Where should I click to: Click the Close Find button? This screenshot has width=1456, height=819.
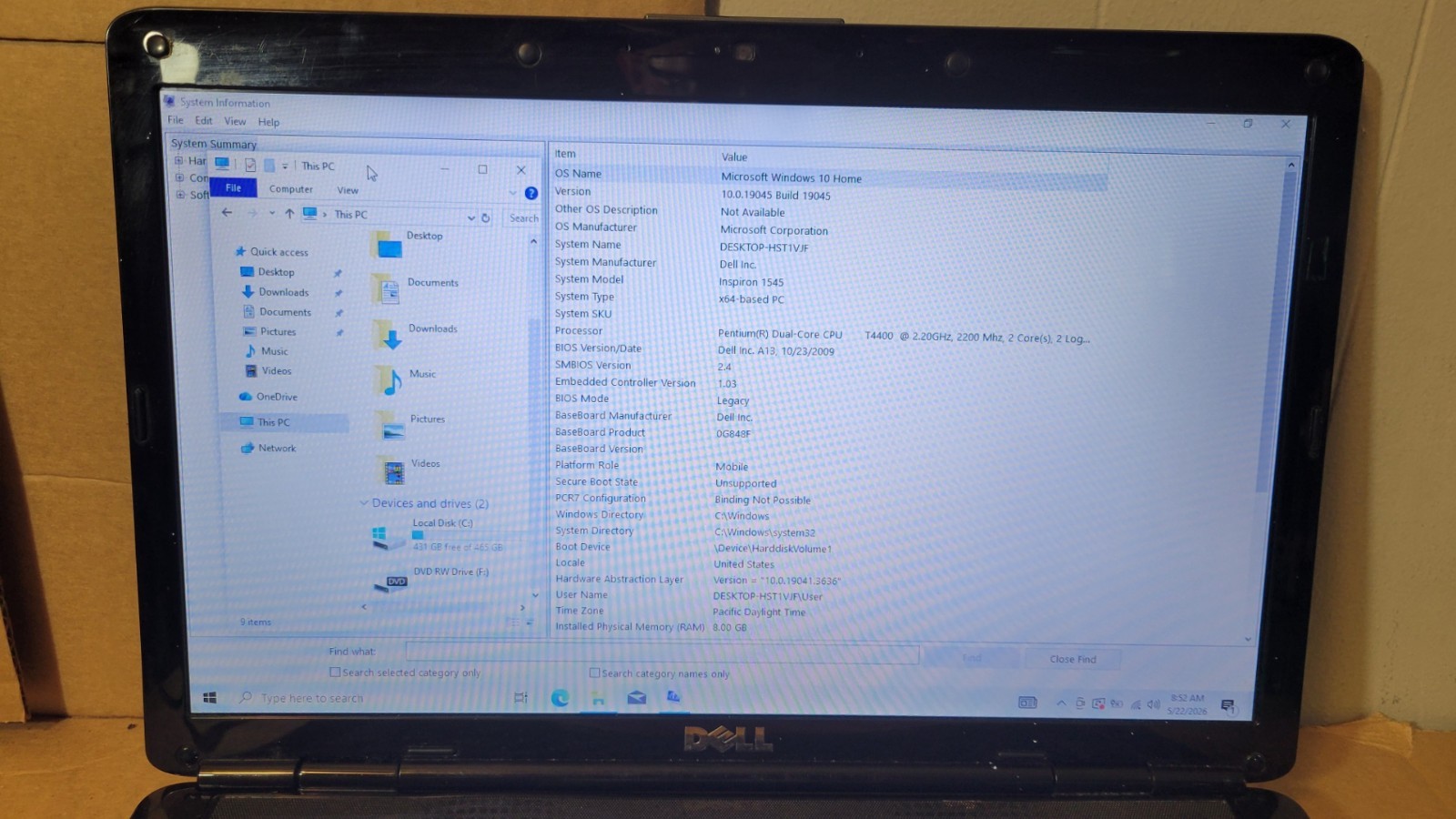coord(1073,659)
